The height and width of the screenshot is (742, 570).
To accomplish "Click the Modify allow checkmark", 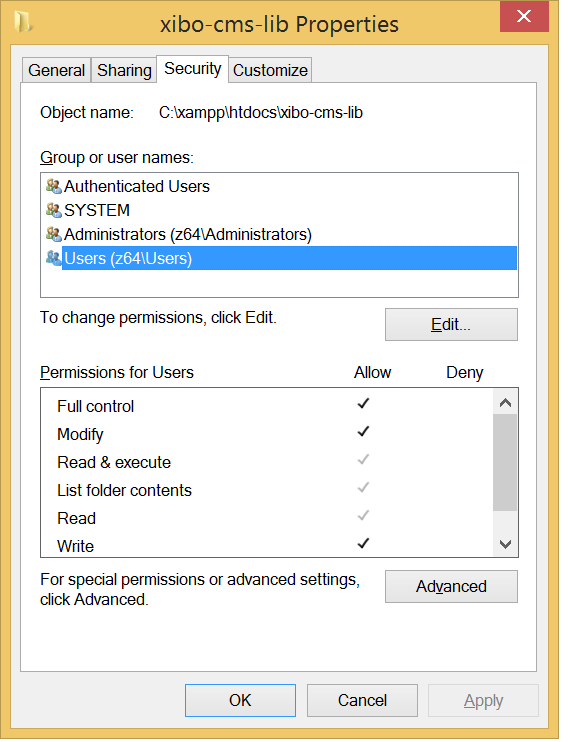I will pyautogui.click(x=363, y=431).
